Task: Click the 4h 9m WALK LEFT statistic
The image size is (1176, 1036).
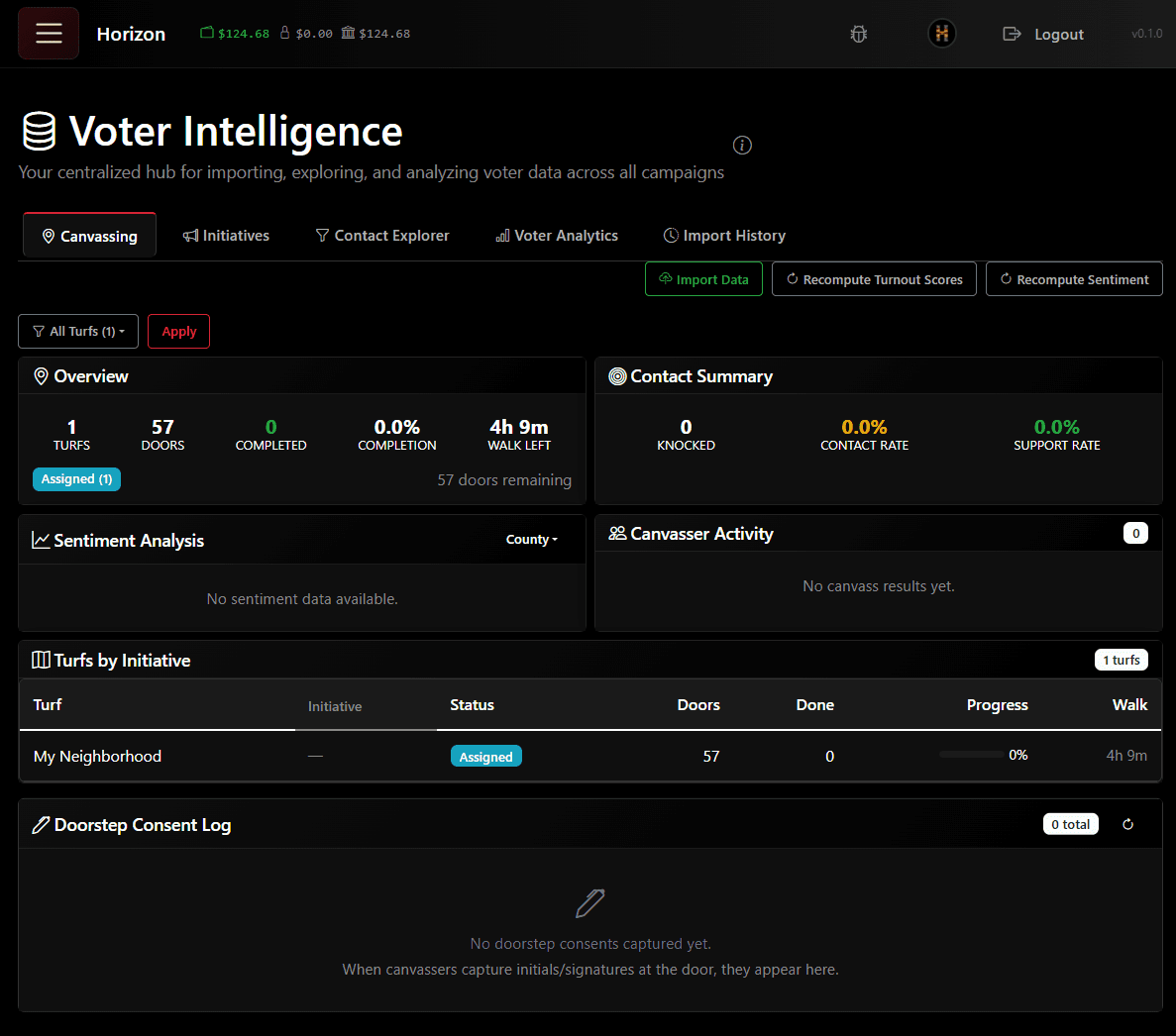Action: [x=519, y=435]
